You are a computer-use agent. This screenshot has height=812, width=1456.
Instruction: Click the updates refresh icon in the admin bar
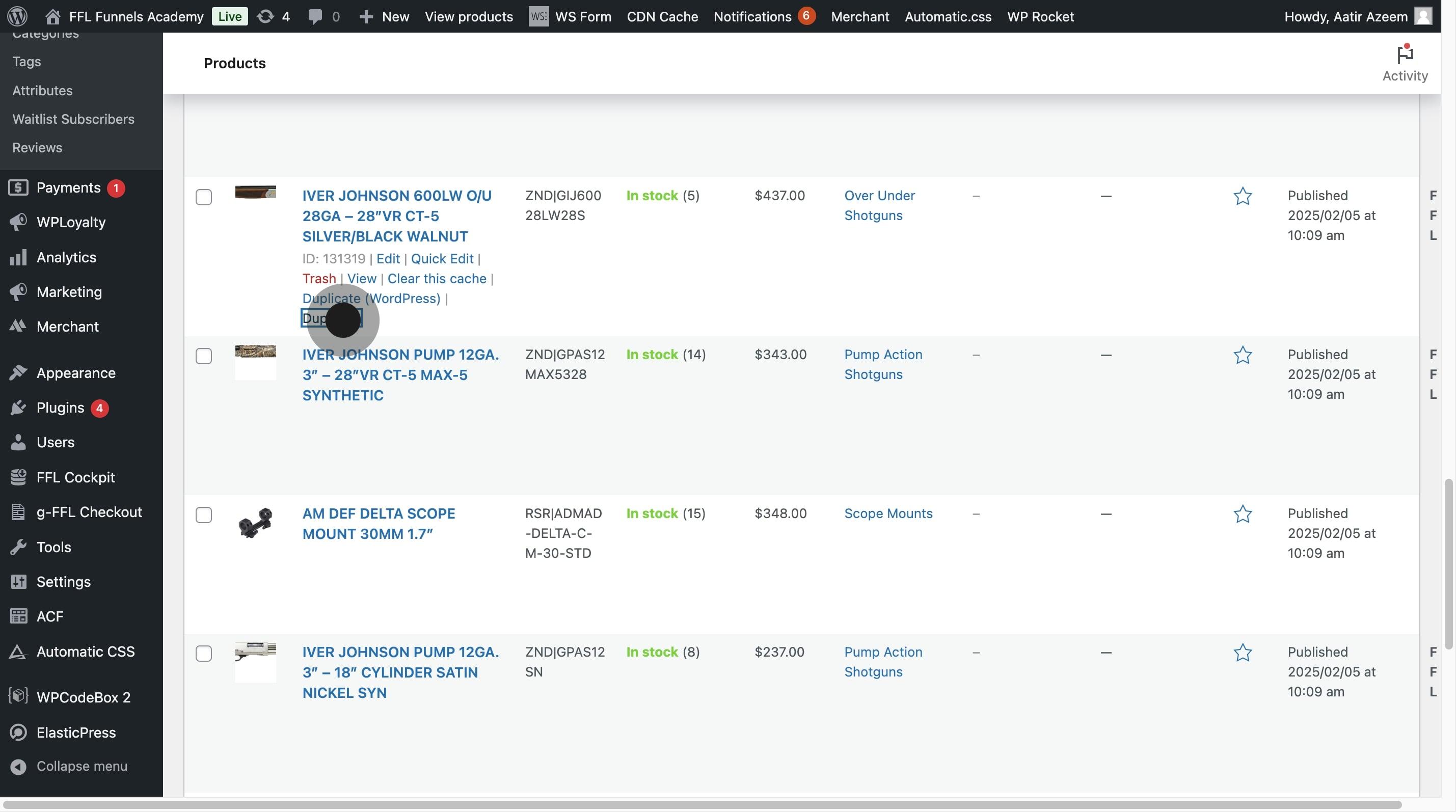tap(265, 16)
